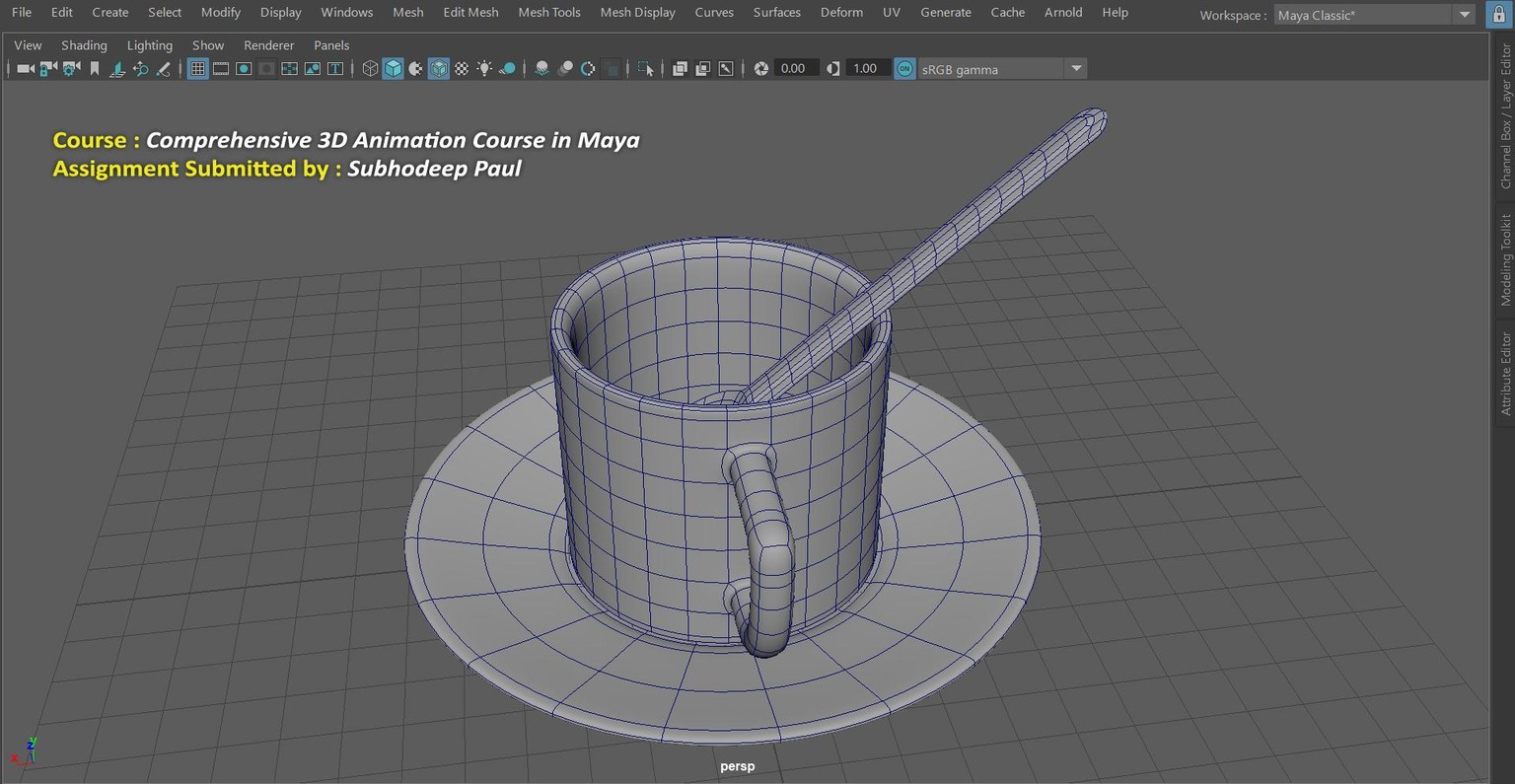Click the Lock Camera icon

(48, 69)
